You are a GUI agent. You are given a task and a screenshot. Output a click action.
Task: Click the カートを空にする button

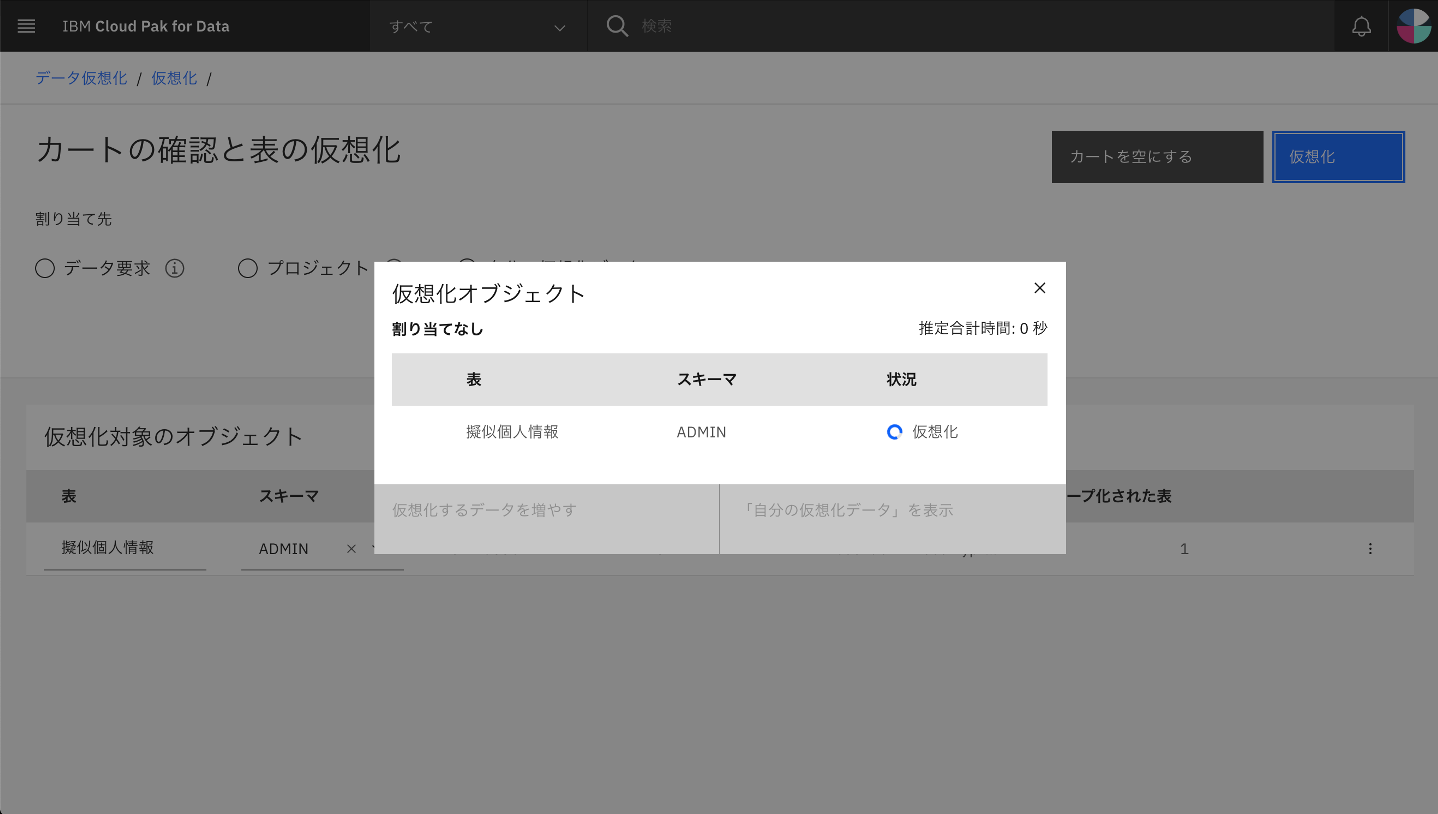(1156, 156)
